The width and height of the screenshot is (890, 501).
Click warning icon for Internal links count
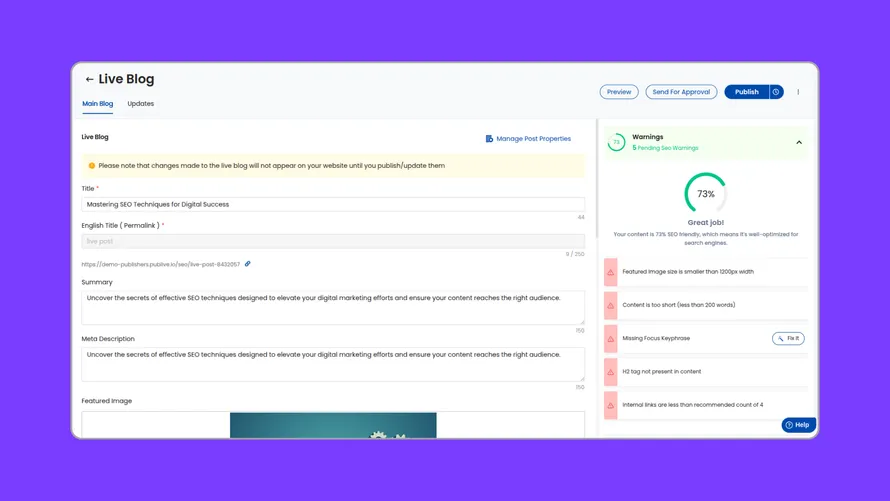611,405
